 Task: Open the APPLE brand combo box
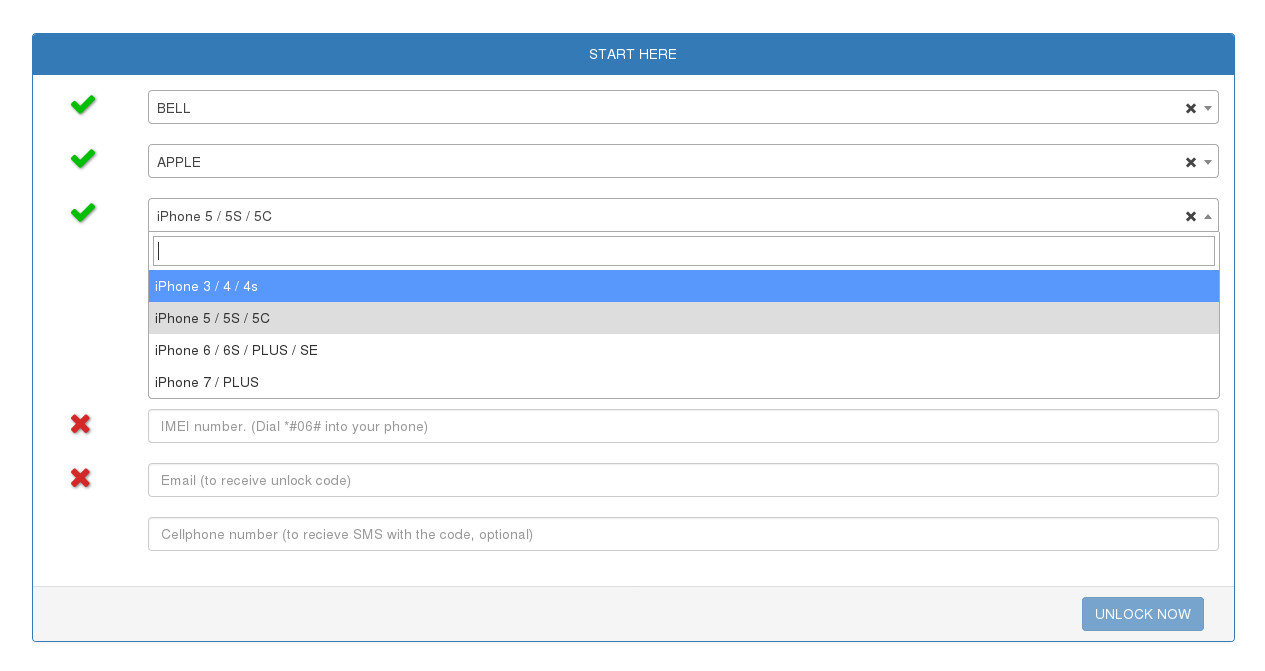pos(683,162)
